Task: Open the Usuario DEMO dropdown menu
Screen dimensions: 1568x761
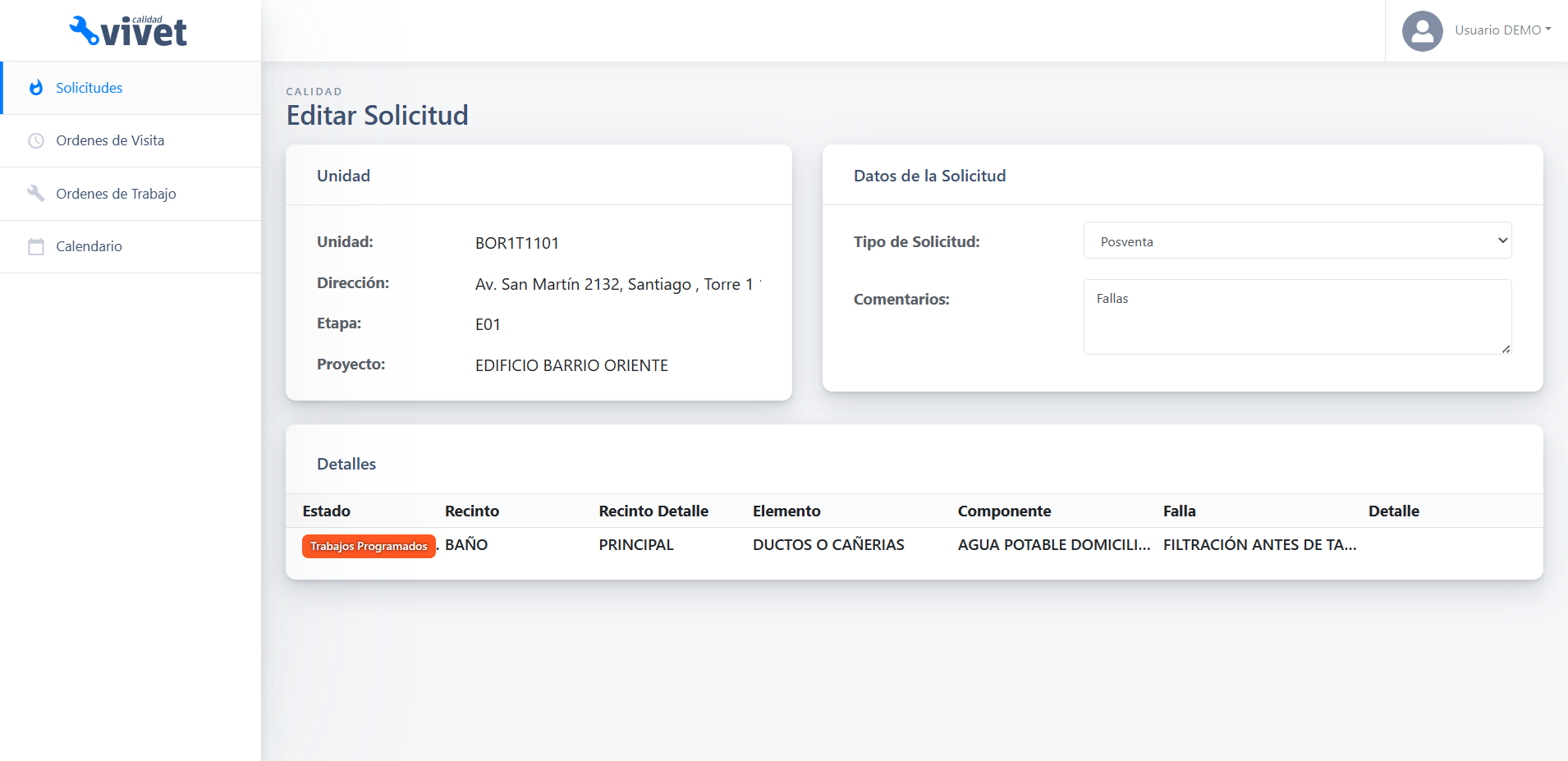Action: coord(1502,30)
